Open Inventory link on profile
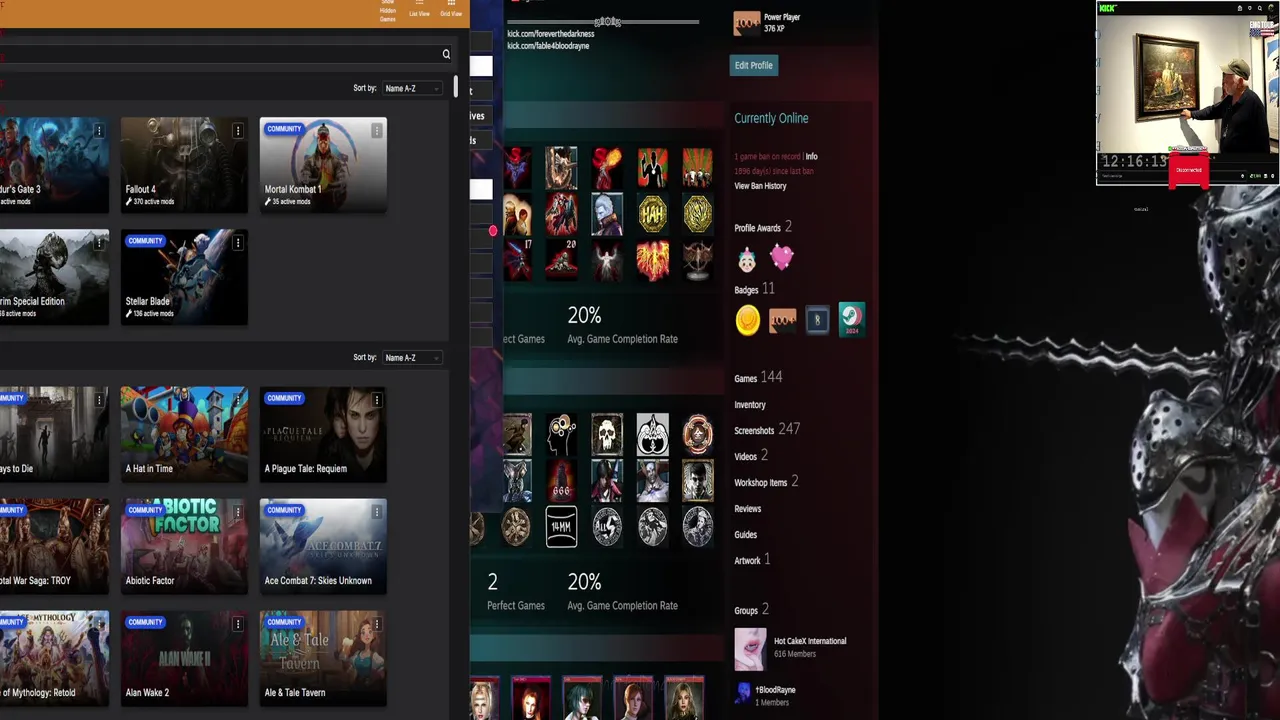 (x=750, y=405)
